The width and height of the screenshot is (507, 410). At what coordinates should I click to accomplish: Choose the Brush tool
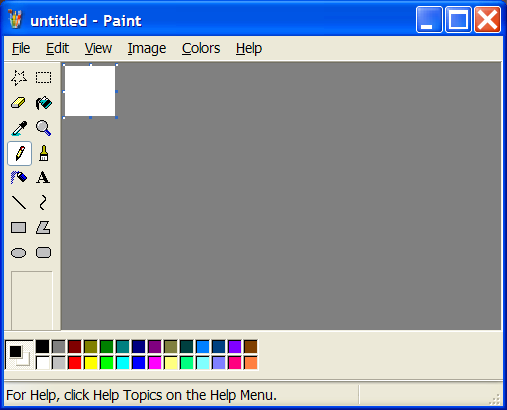[x=44, y=153]
